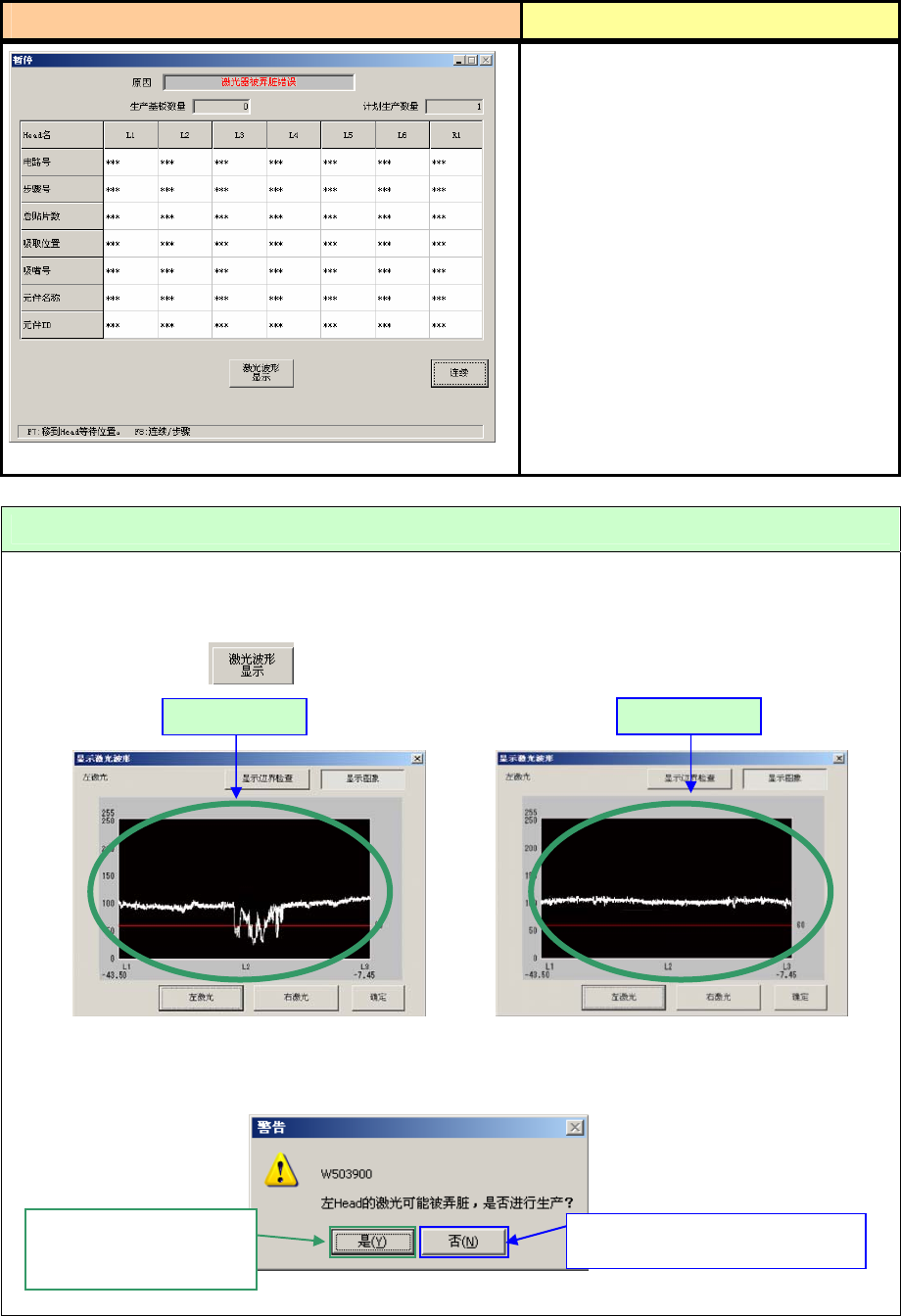Click 左激光 button in the dipping-waveform dialog
This screenshot has width=901, height=1316.
pos(201,998)
